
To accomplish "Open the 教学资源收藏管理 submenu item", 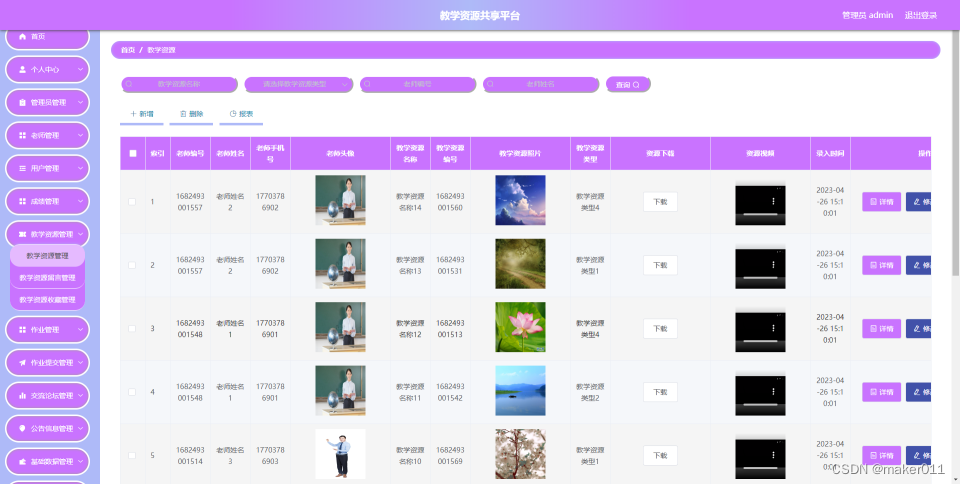I will 47,300.
